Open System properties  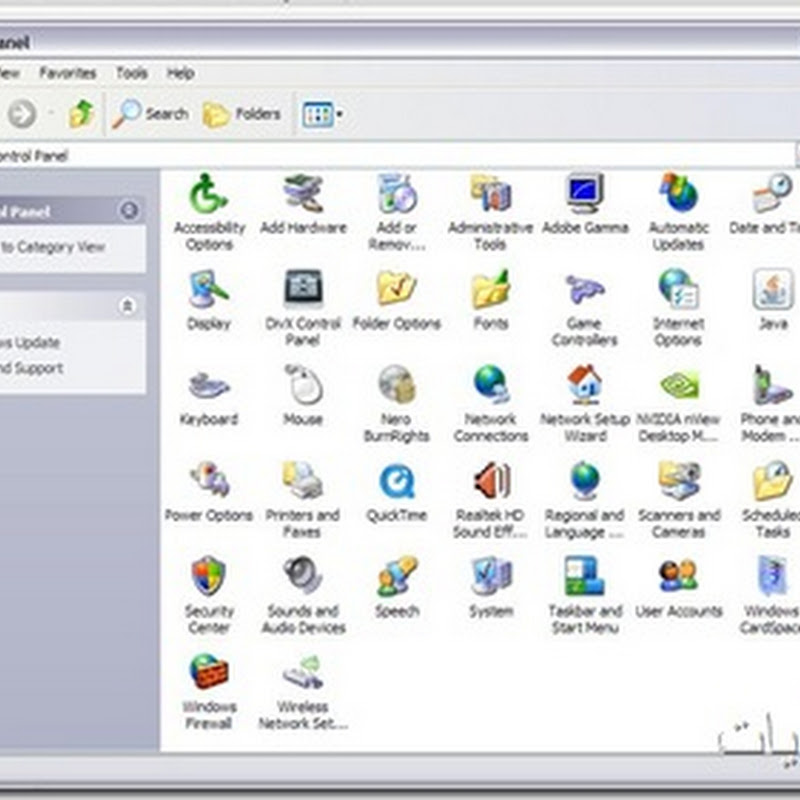coord(490,588)
